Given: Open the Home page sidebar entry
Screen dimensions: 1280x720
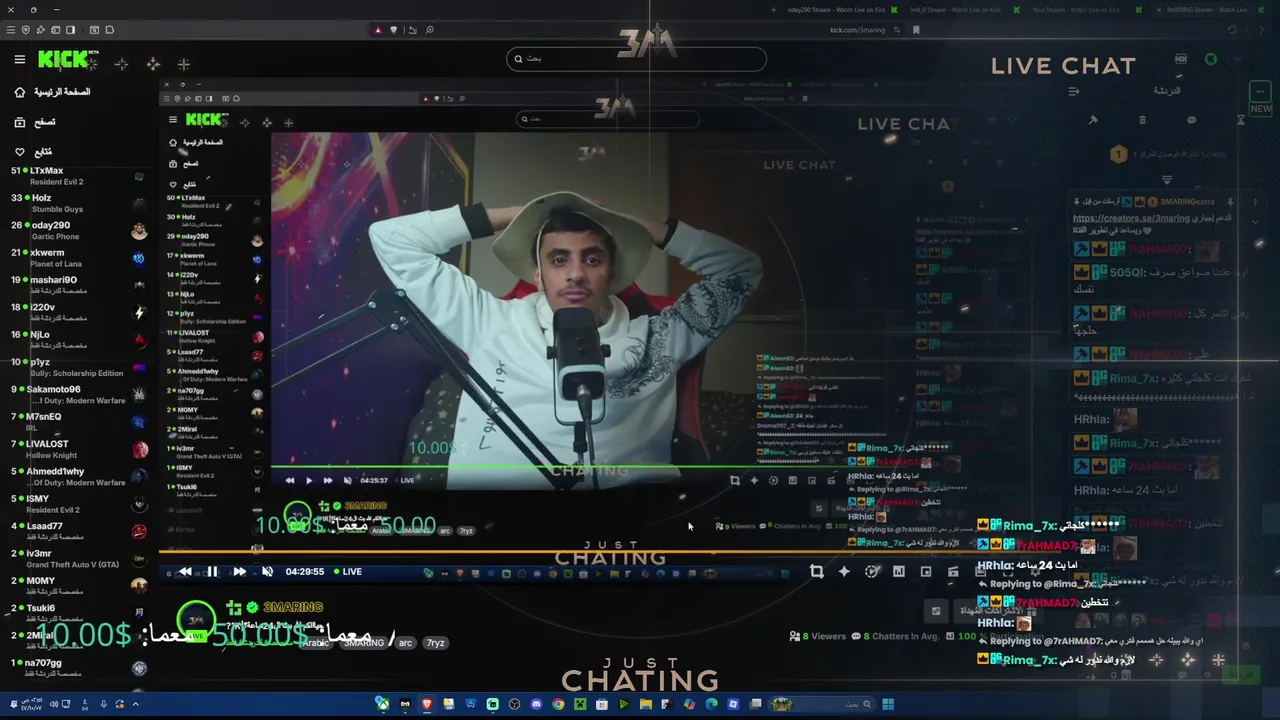Looking at the screenshot, I should click(53, 92).
